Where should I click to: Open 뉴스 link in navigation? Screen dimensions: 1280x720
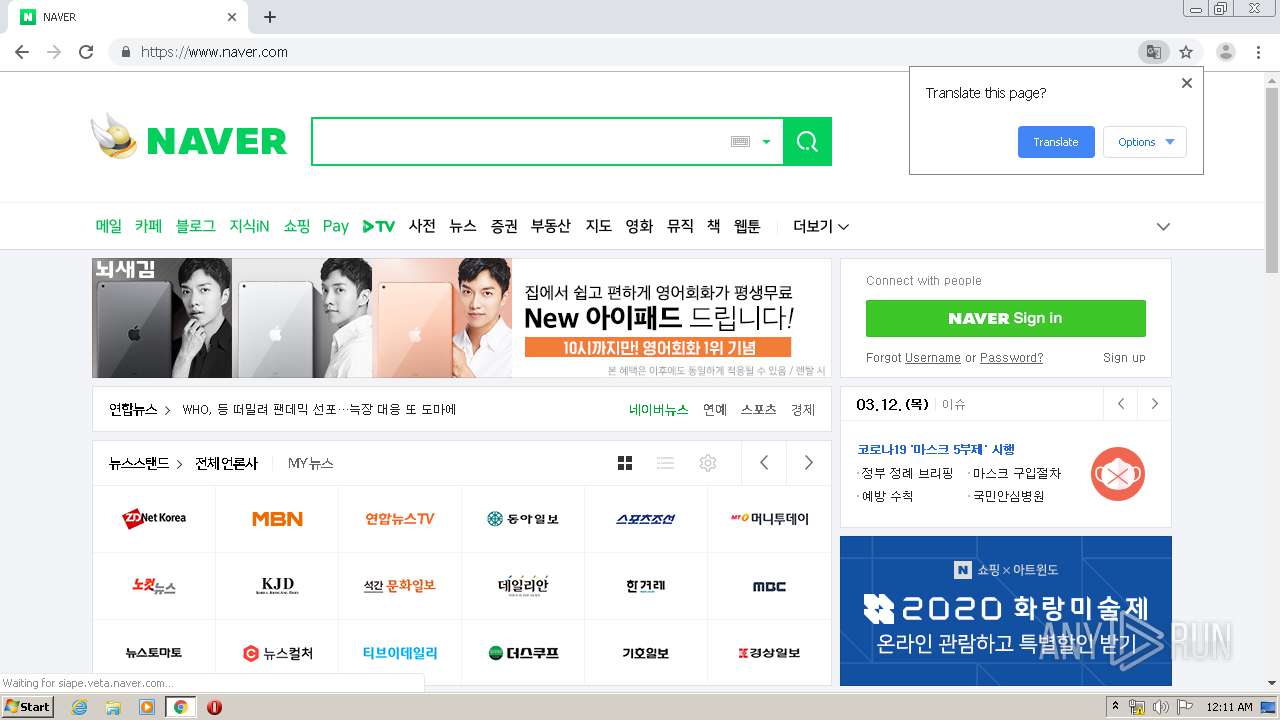[463, 226]
